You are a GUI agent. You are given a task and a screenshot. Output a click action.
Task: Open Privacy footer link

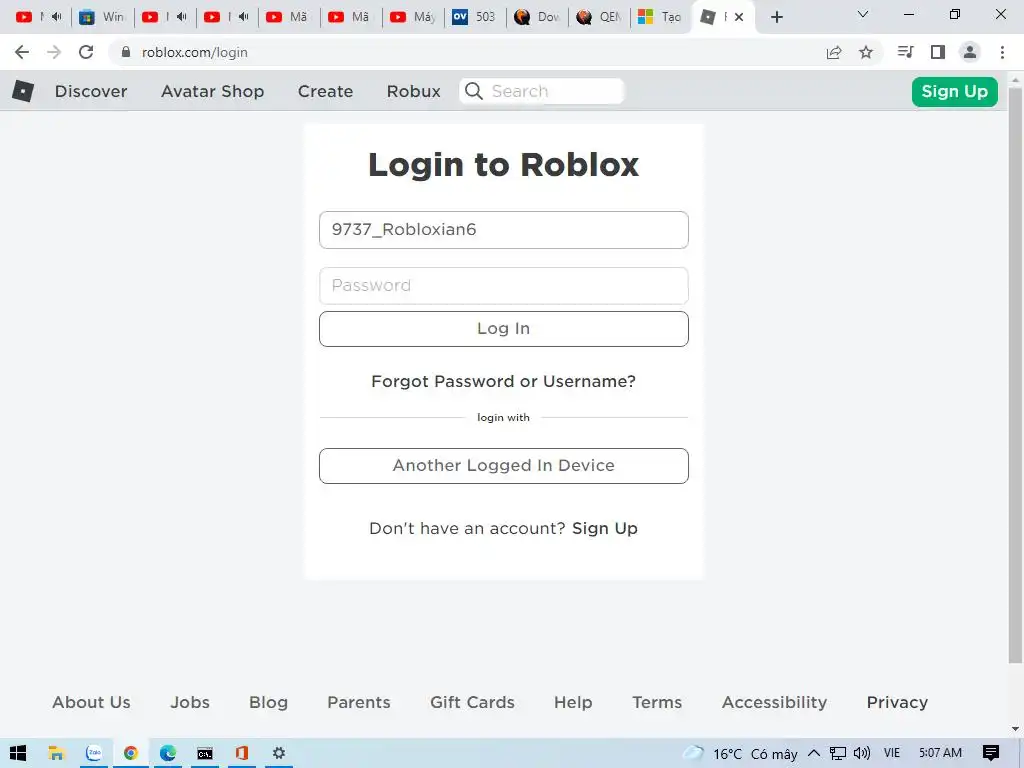(x=897, y=702)
